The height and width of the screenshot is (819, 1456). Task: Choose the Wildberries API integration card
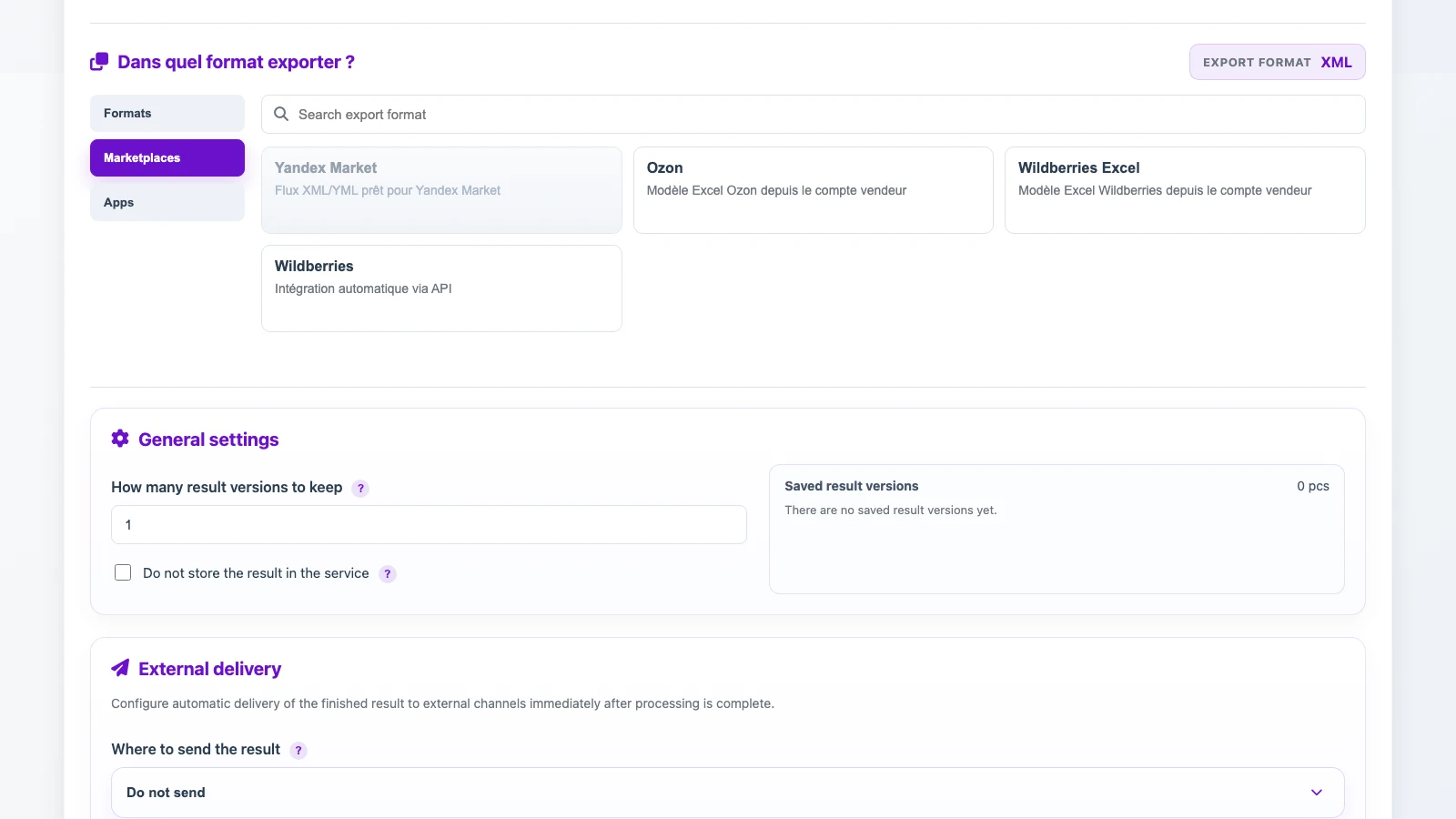(x=441, y=288)
